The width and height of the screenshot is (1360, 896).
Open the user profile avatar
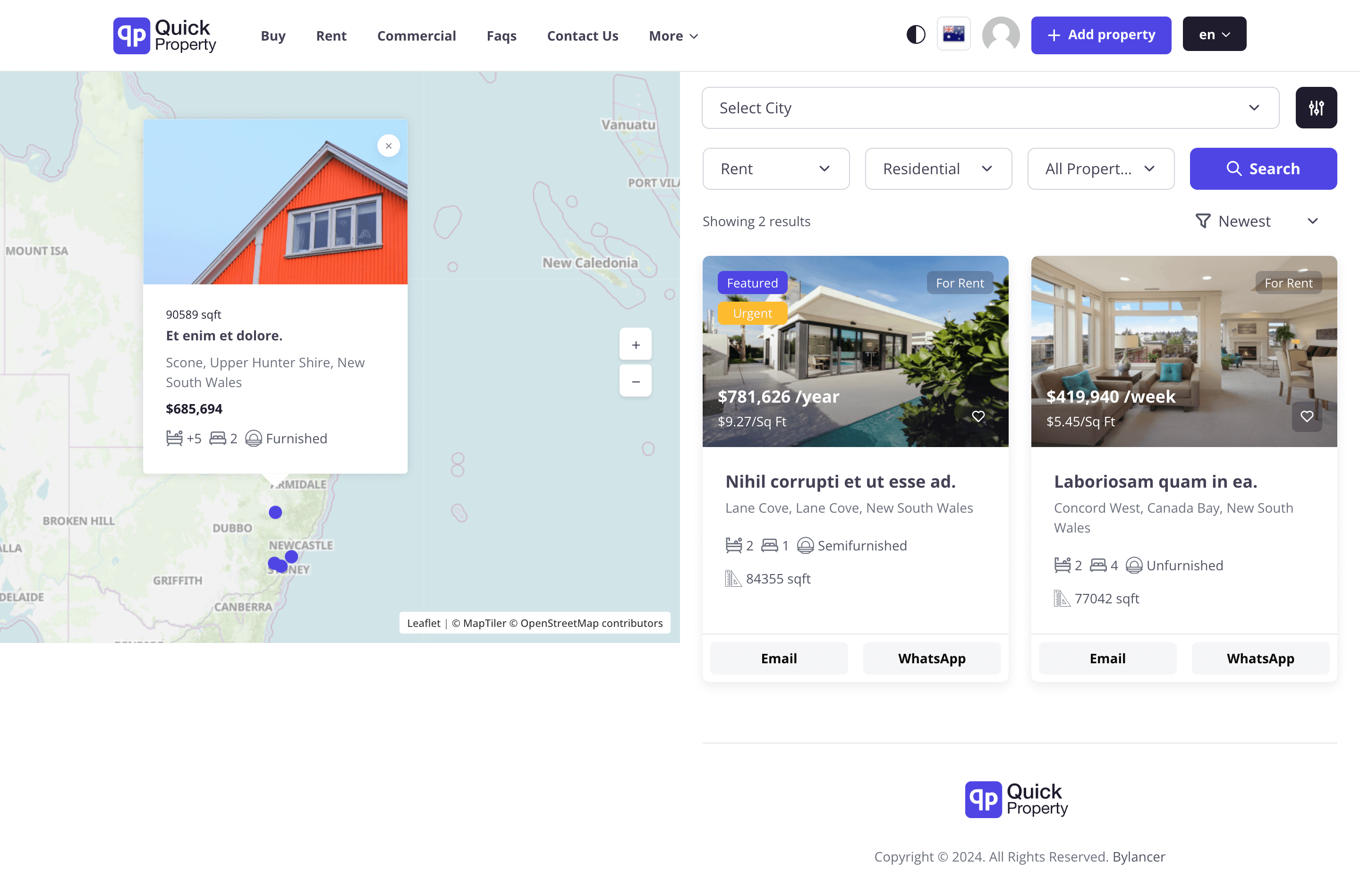pos(1001,35)
